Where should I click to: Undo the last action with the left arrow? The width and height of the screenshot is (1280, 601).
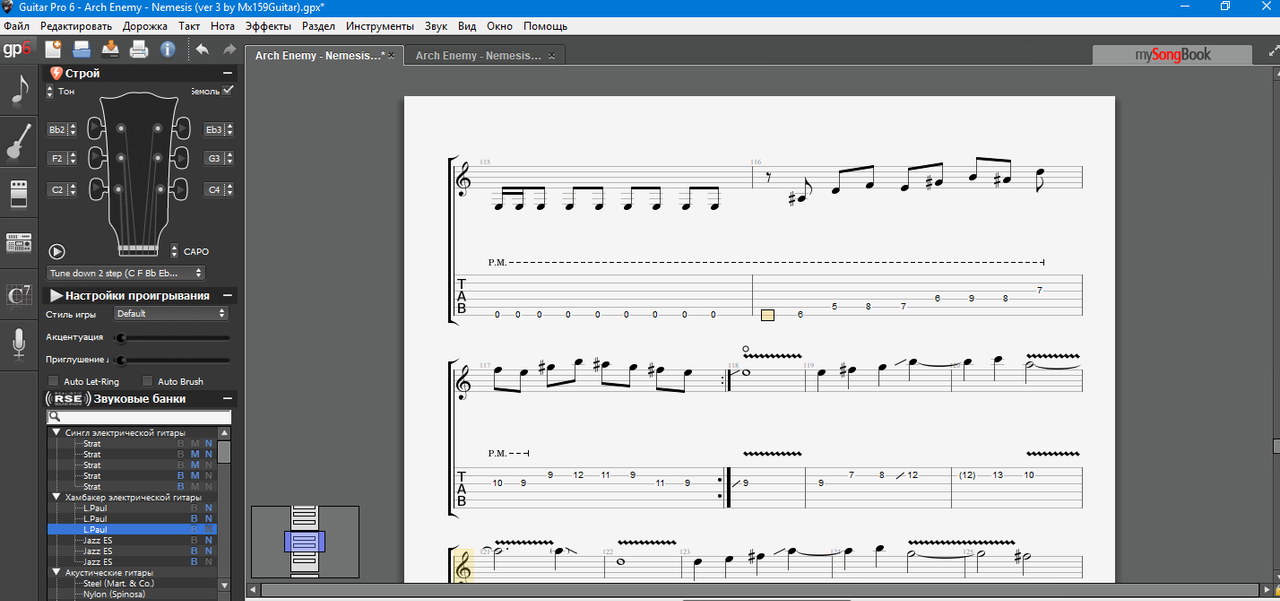[x=202, y=48]
